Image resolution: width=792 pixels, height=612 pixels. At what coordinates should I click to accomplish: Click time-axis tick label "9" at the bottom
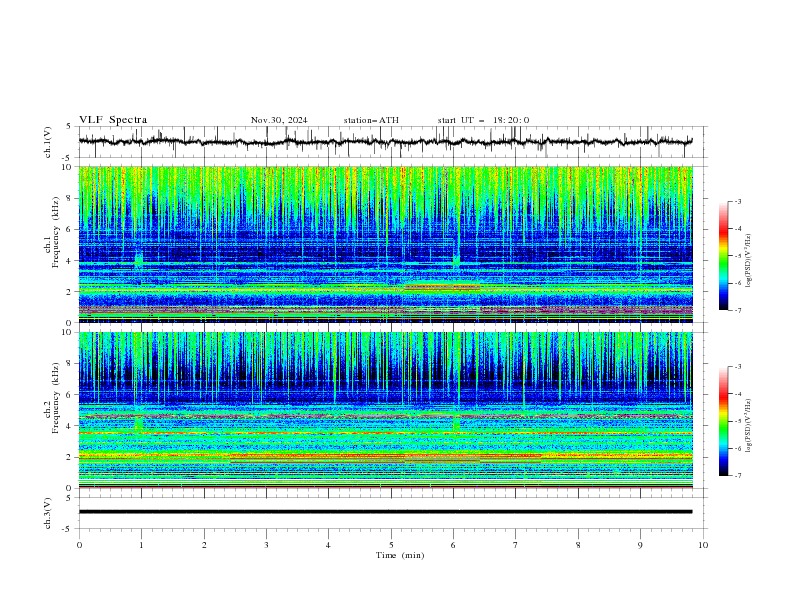coord(640,545)
